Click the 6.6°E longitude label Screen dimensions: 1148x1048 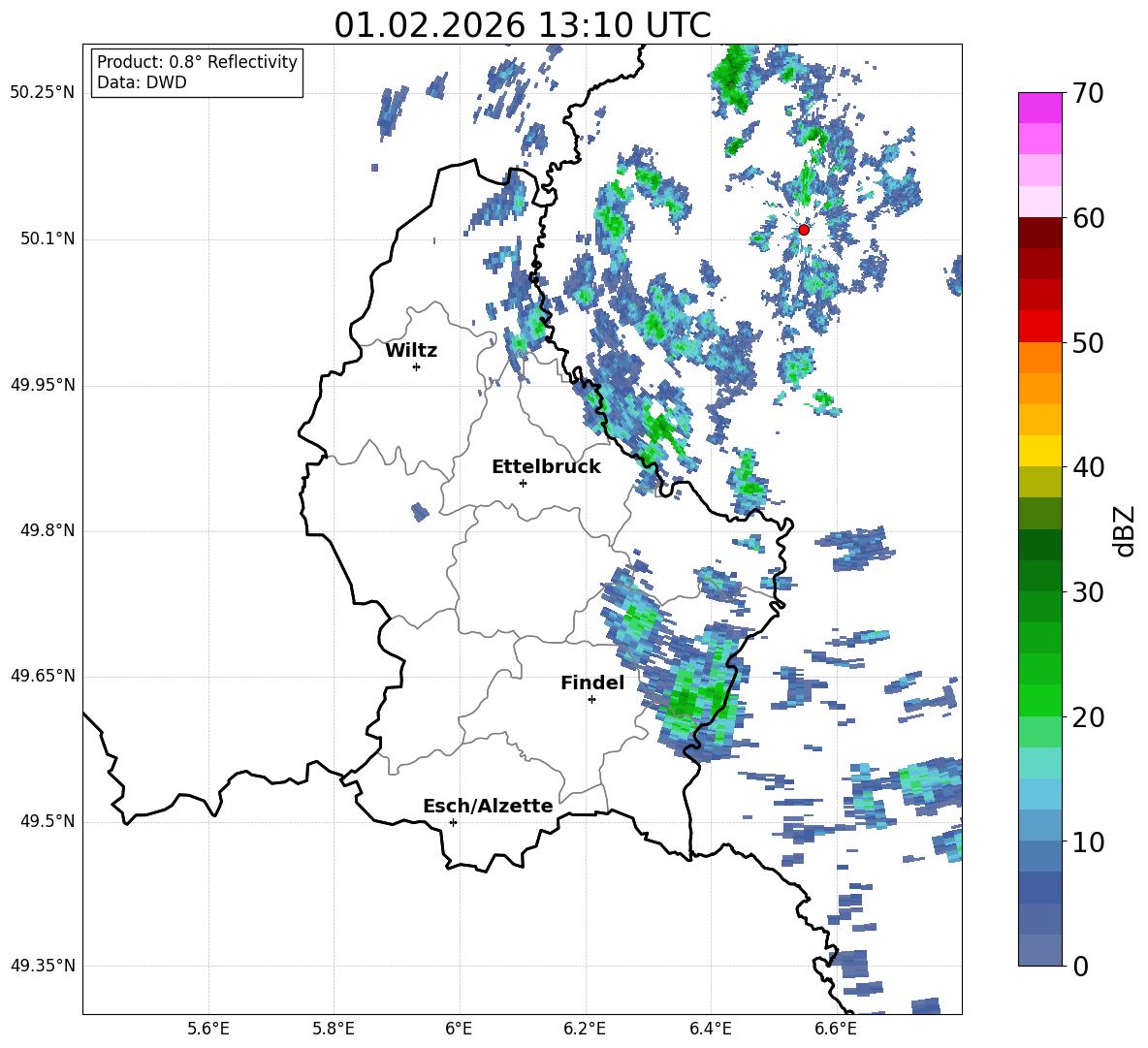(x=836, y=1029)
